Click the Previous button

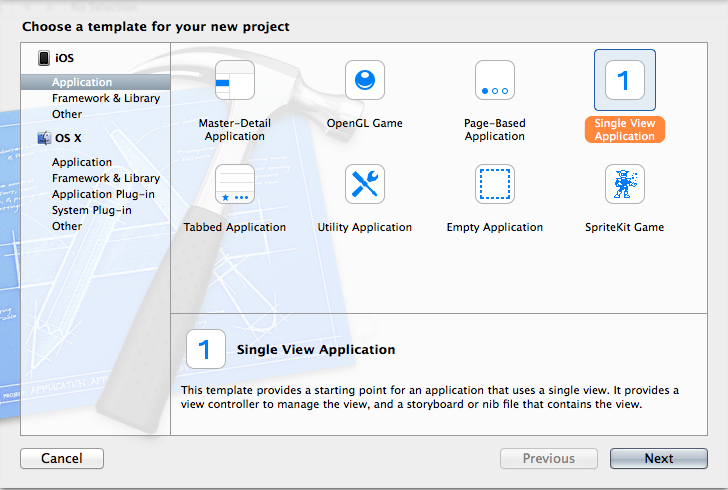[549, 458]
